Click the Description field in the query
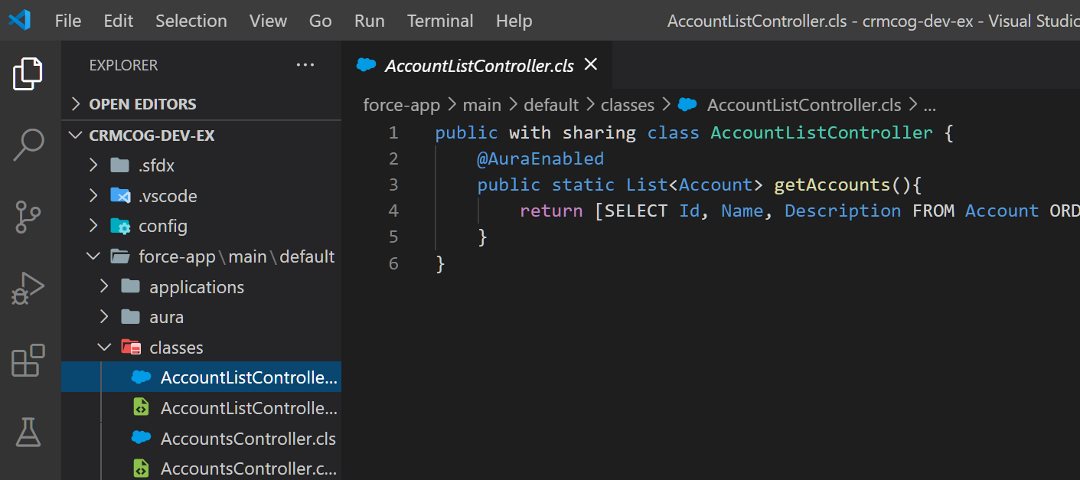This screenshot has width=1080, height=480. tap(842, 211)
